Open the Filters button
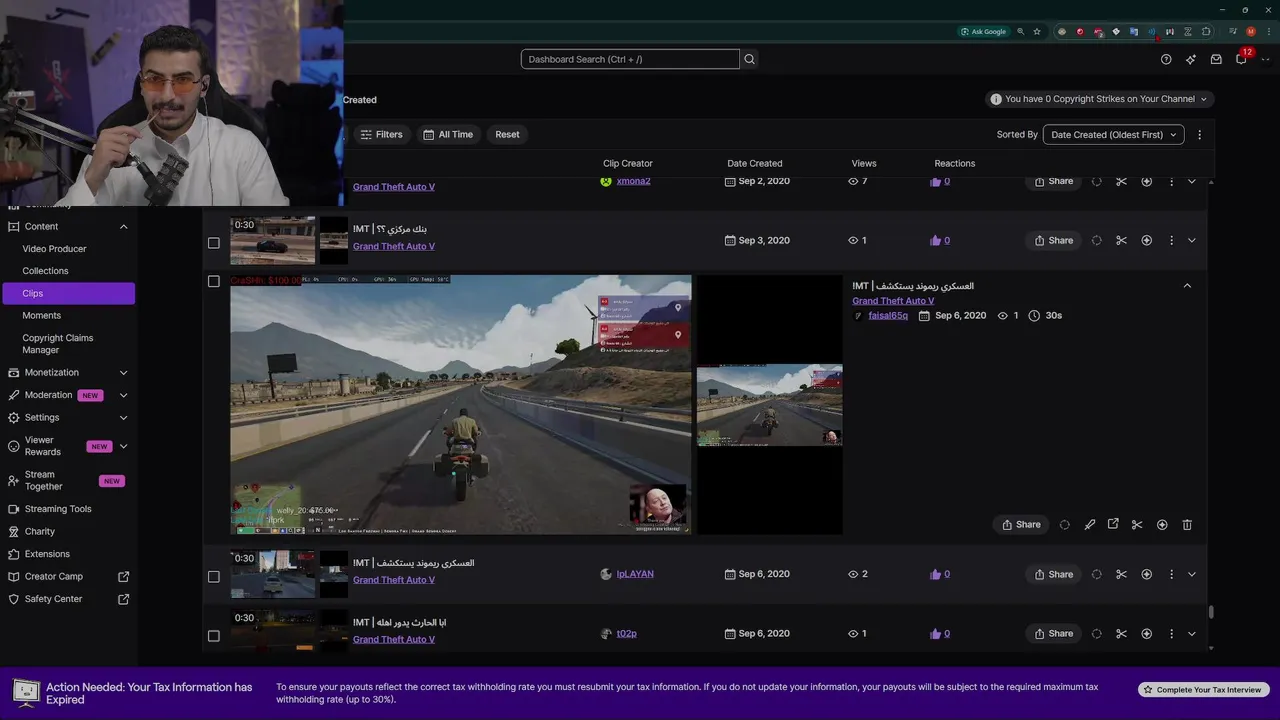Image resolution: width=1280 pixels, height=720 pixels. pos(381,134)
